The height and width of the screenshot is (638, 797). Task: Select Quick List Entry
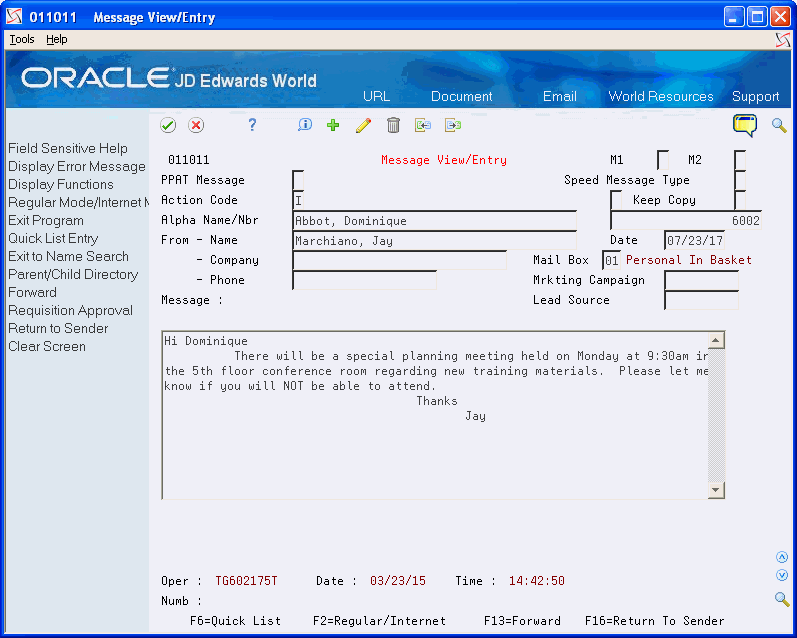tap(53, 238)
